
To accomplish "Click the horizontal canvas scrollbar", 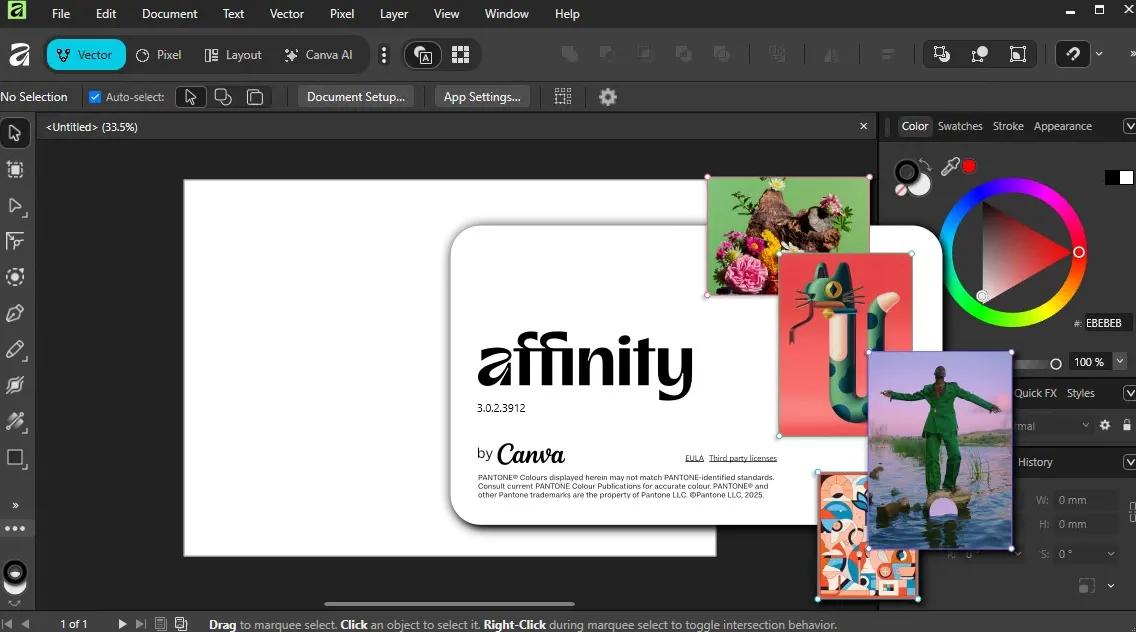I will coord(449,603).
